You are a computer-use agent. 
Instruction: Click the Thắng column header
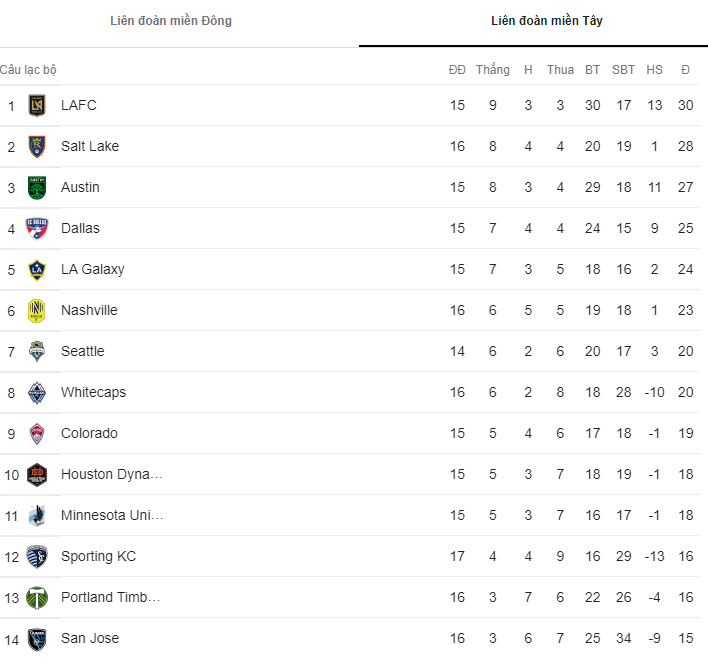(492, 70)
